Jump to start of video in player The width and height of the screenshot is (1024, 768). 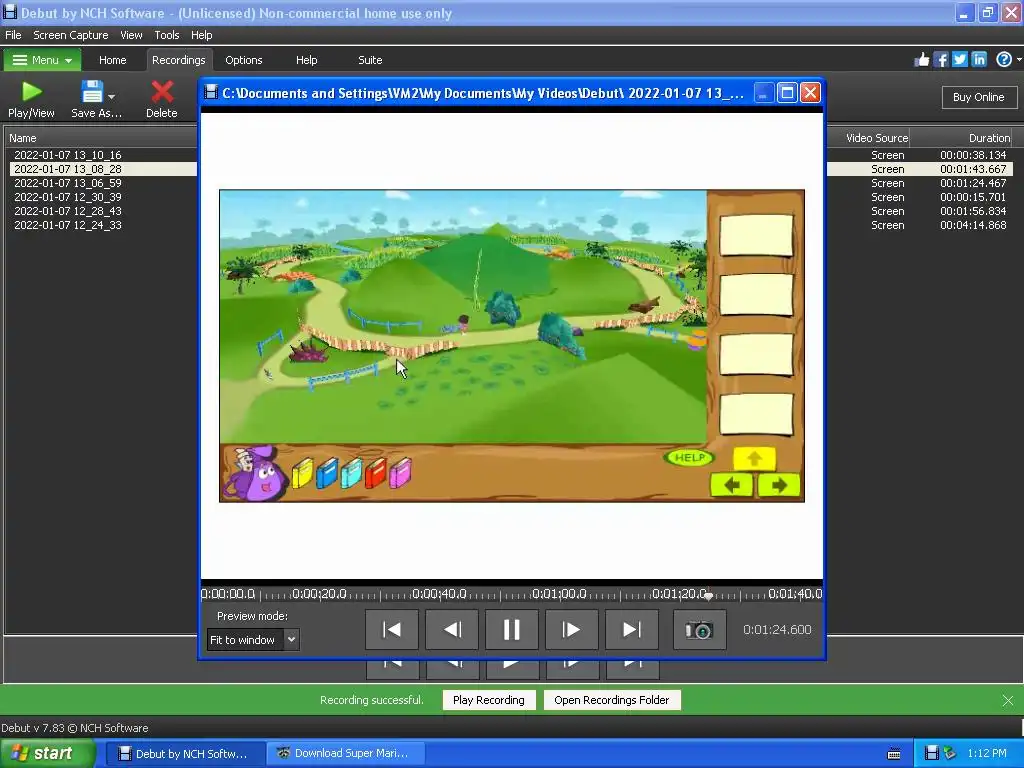click(392, 630)
